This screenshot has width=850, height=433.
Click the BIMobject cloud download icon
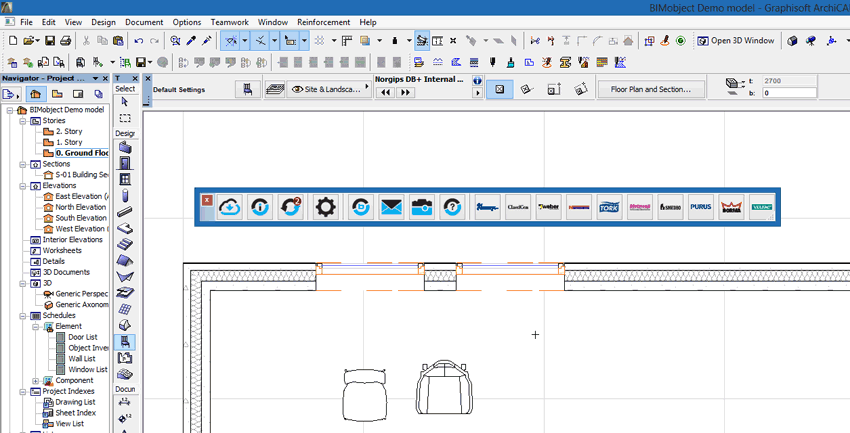[x=230, y=207]
